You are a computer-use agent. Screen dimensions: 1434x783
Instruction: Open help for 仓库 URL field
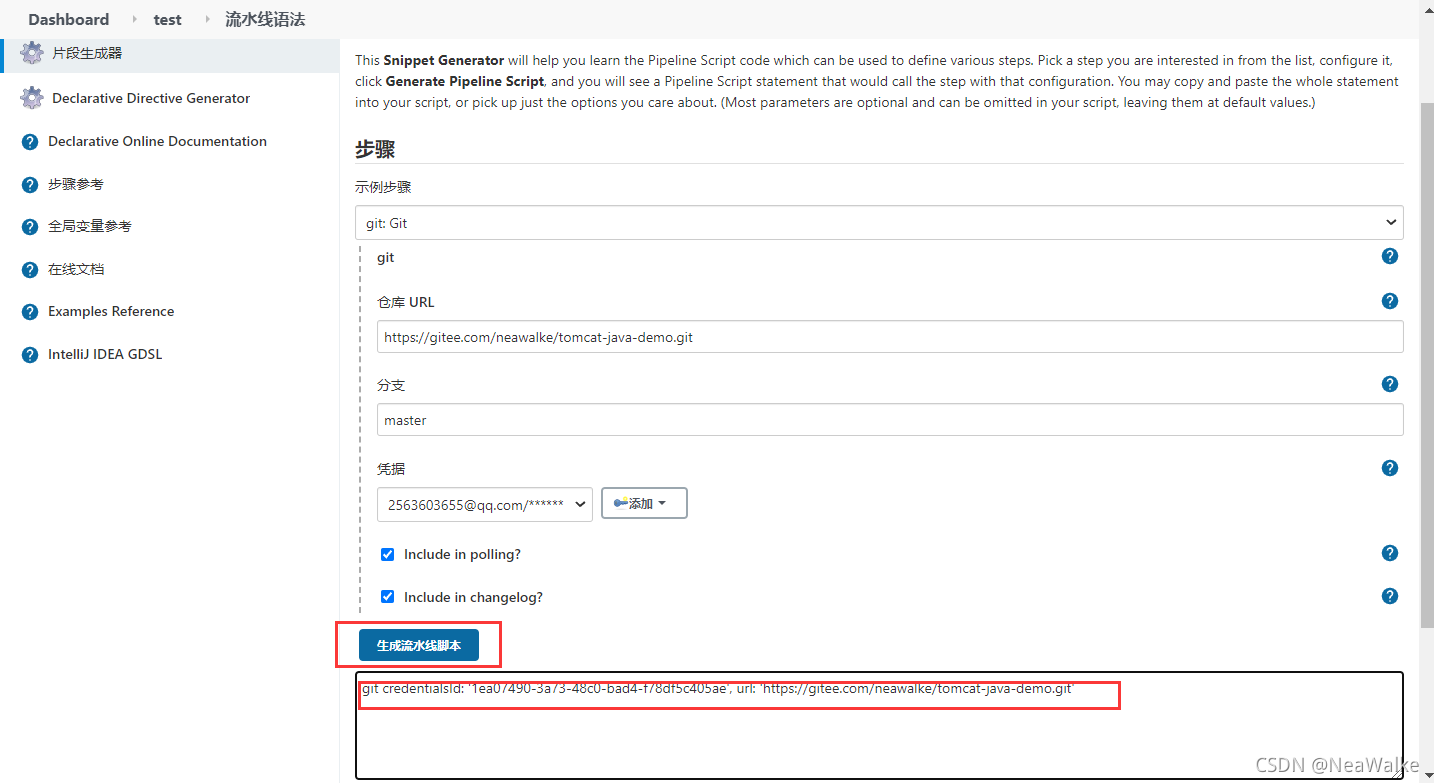pos(1389,301)
